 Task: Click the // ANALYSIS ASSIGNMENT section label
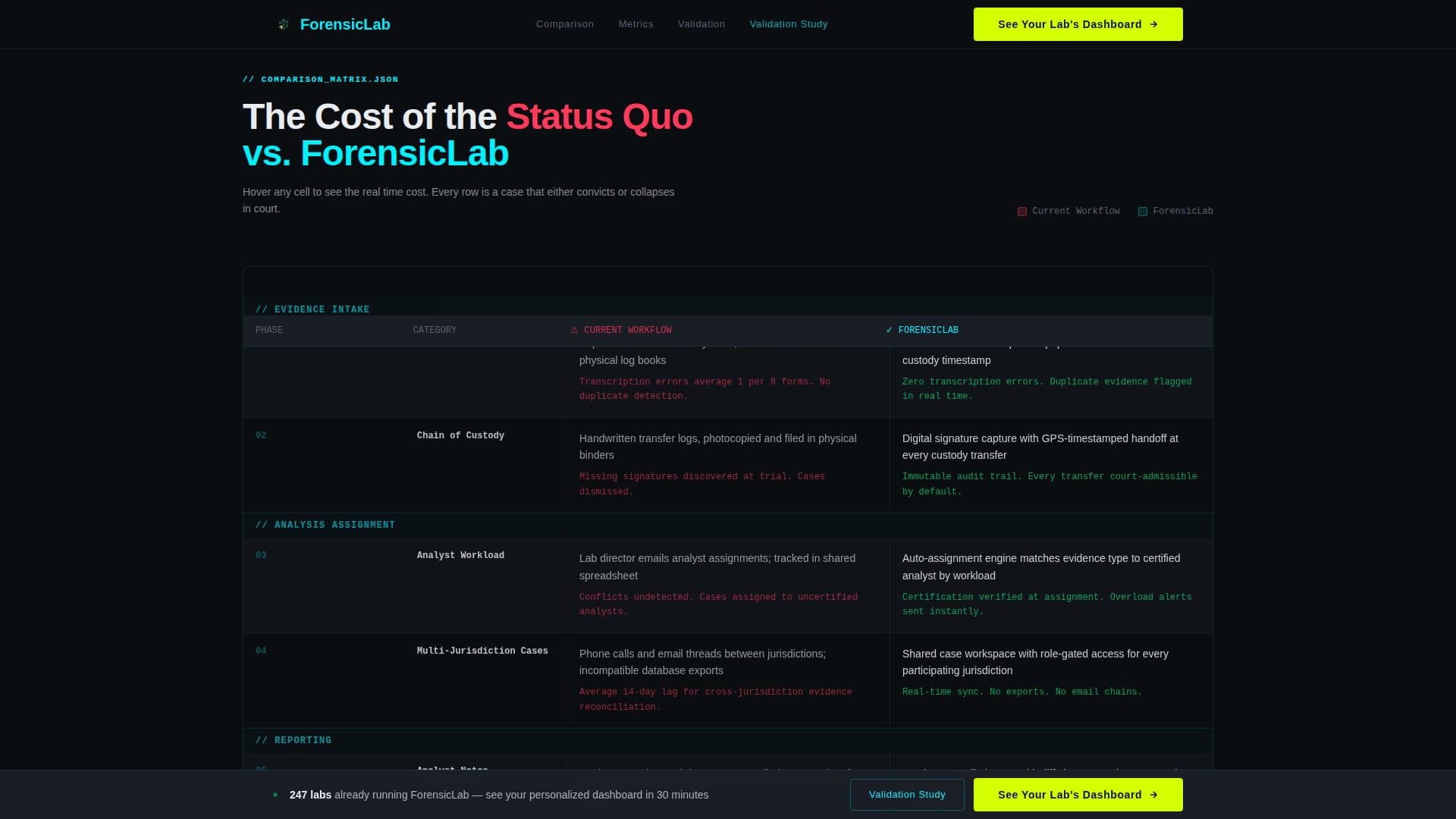(325, 525)
